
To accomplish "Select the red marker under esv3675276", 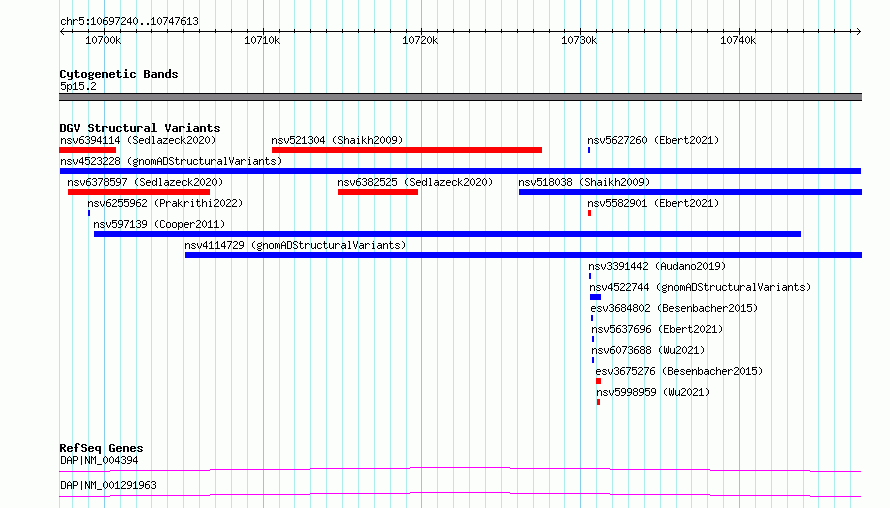I will 598,381.
